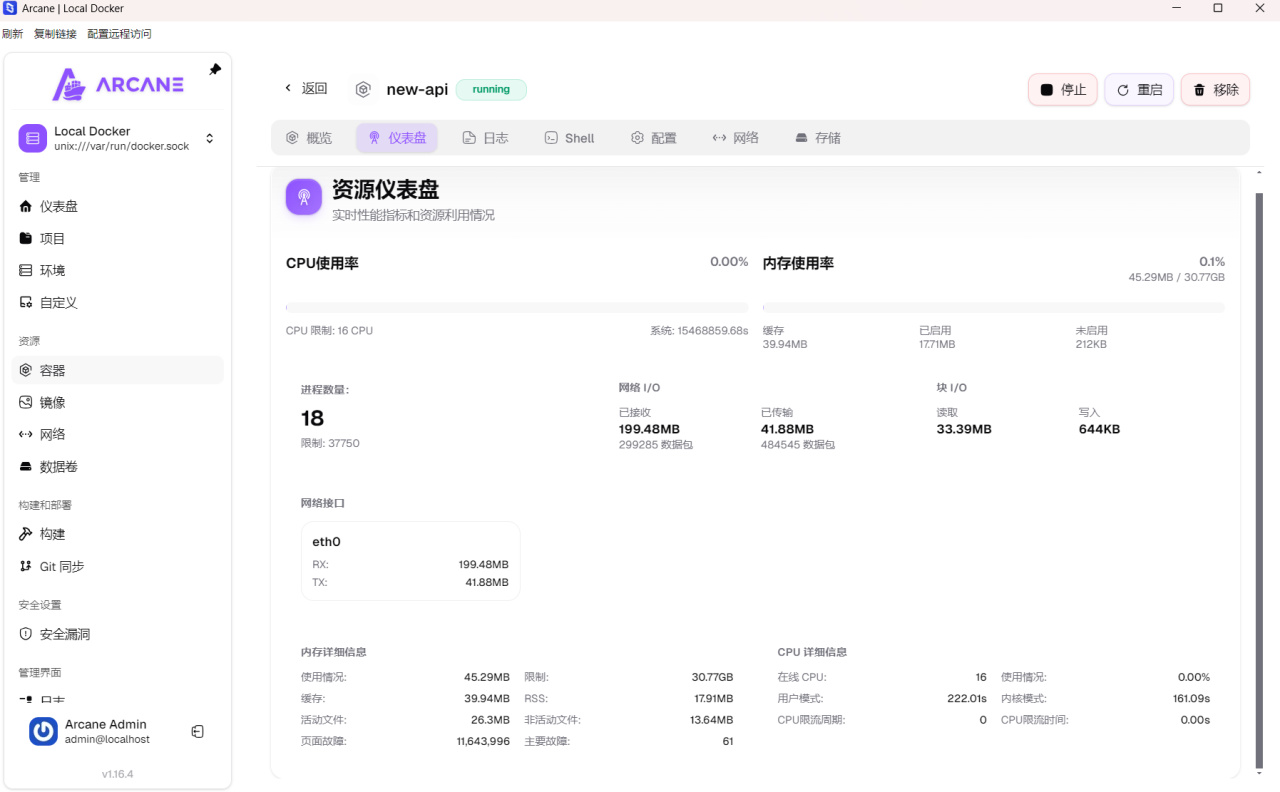Click the RSS value 17.91MB
1280x792 pixels.
pyautogui.click(x=712, y=698)
